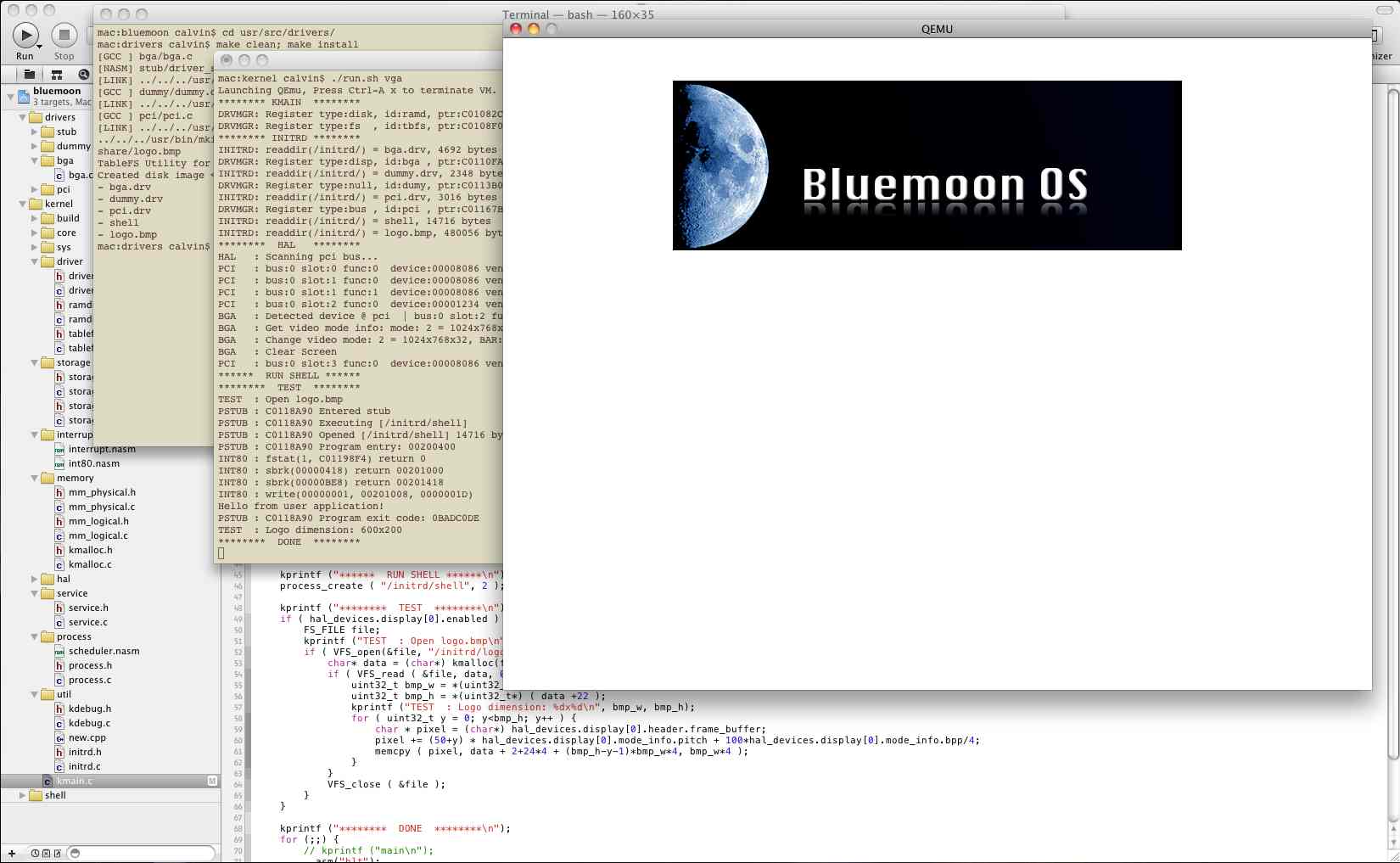Toggle recent files clock filter icon

pyautogui.click(x=36, y=854)
